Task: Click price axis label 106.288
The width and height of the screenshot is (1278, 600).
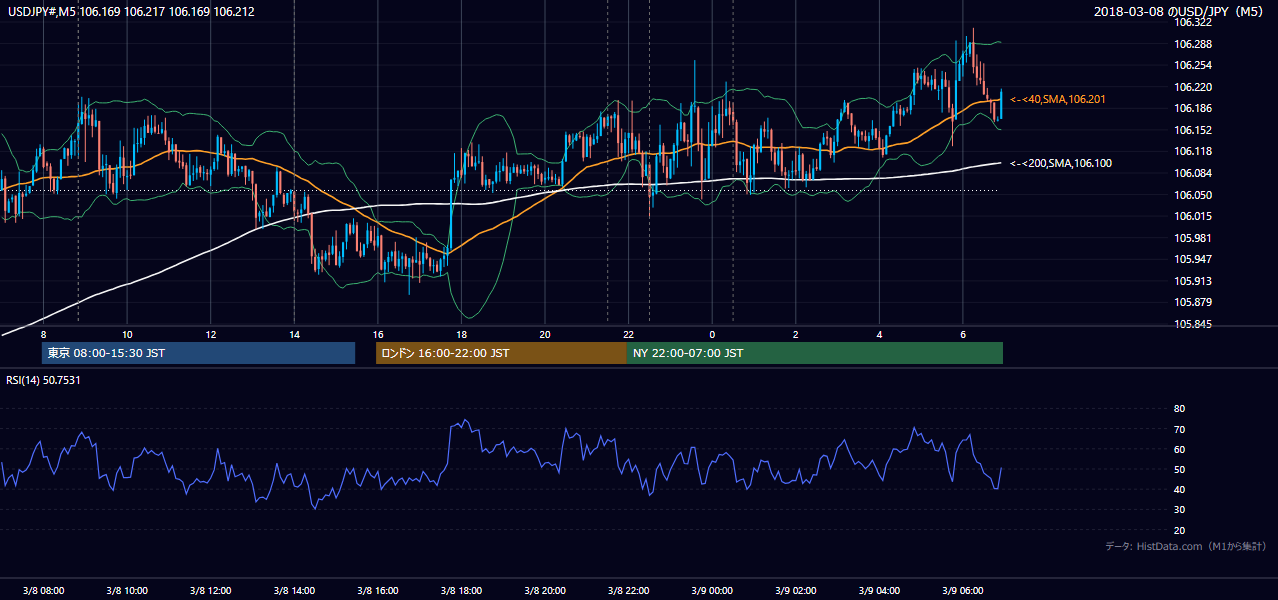Action: (1195, 44)
